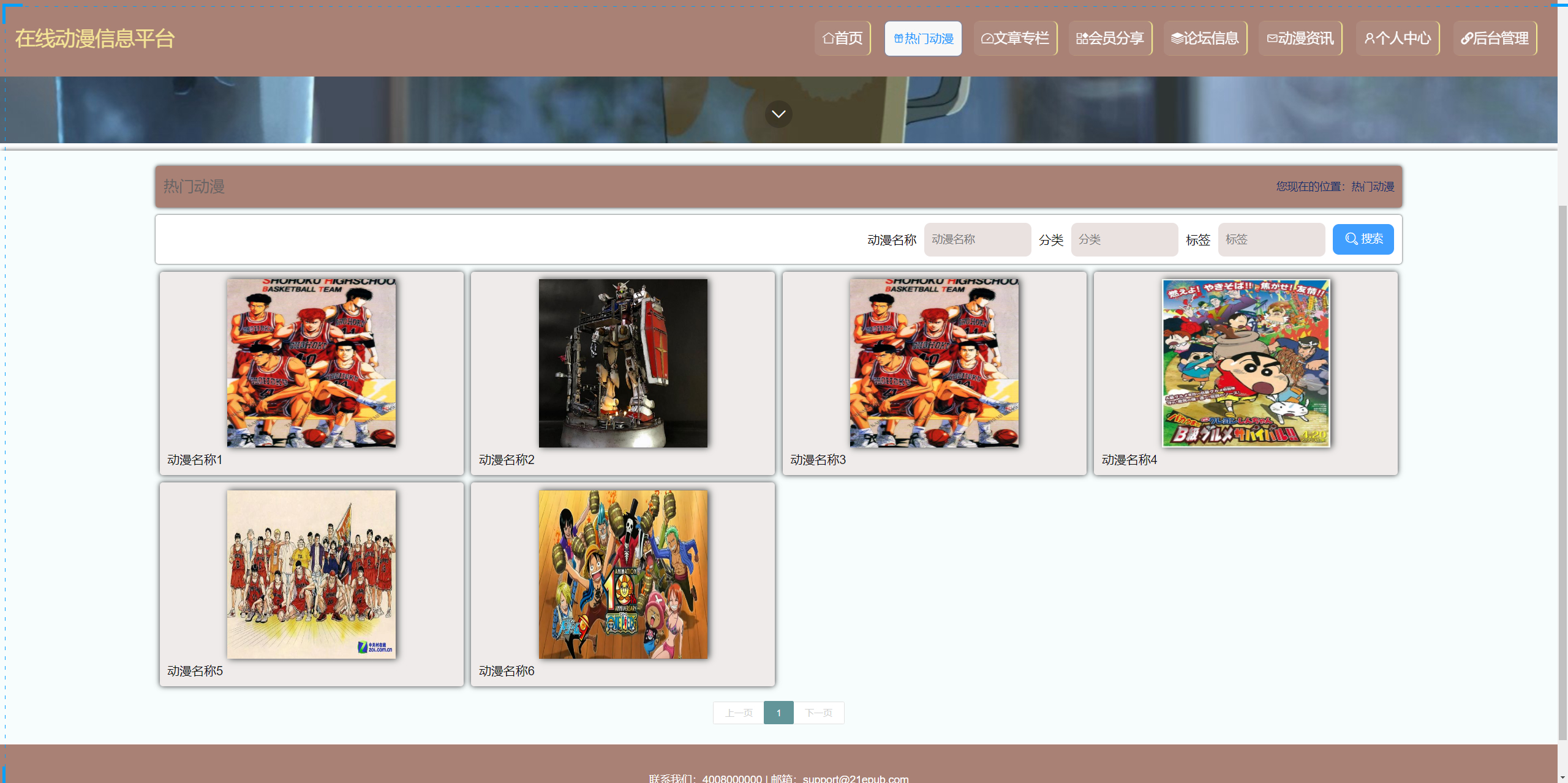
Task: Click the title text 动漫名称1
Action: (x=195, y=460)
